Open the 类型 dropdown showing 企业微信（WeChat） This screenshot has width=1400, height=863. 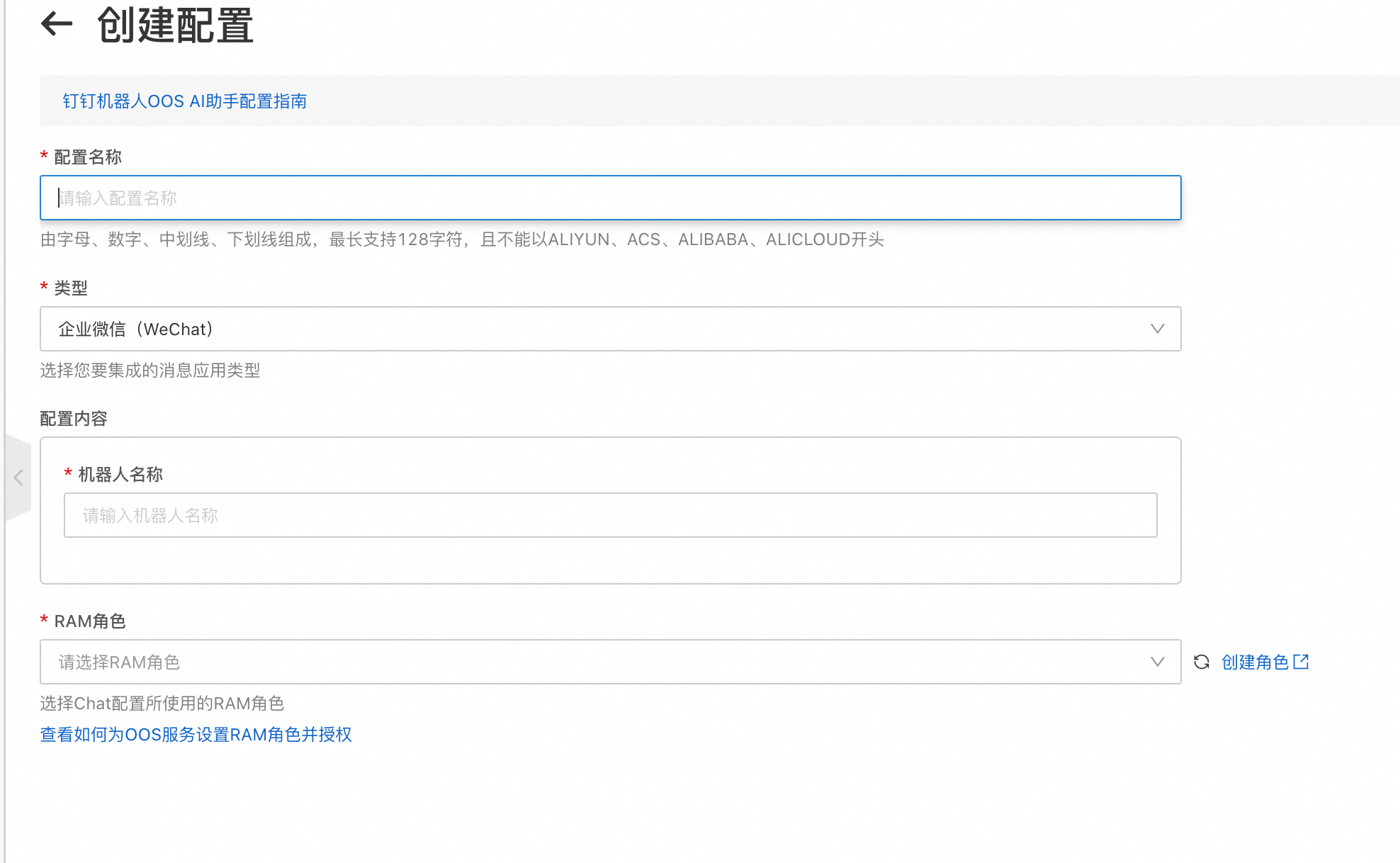point(610,329)
